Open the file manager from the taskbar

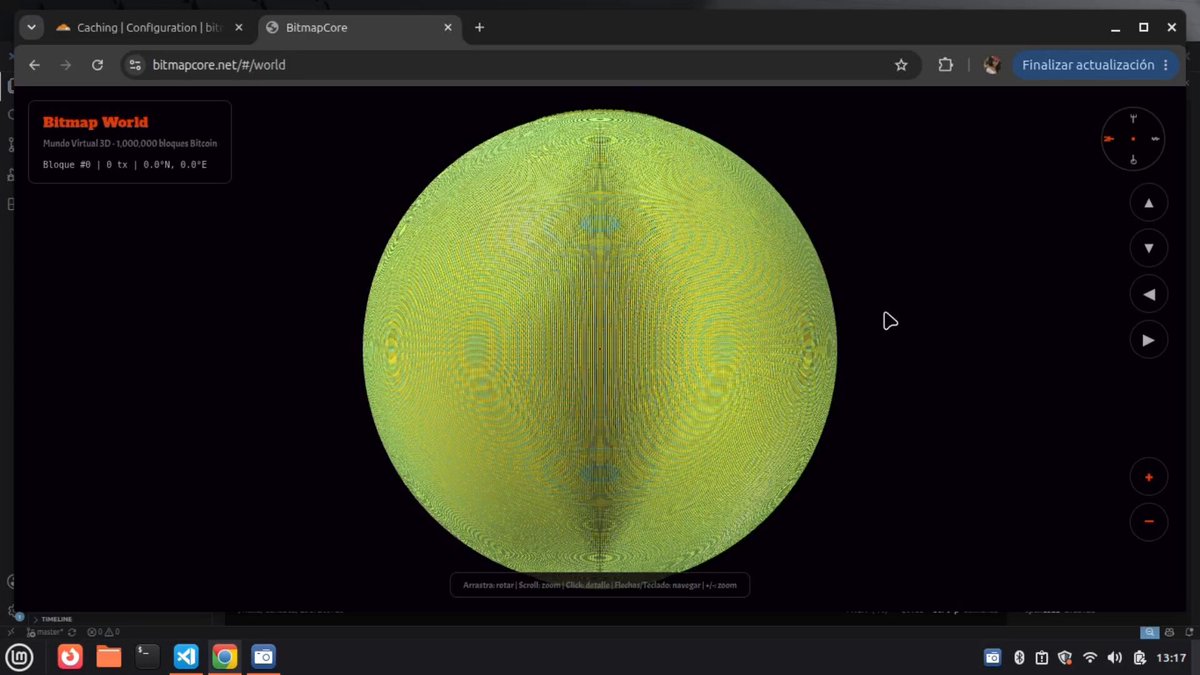pyautogui.click(x=108, y=657)
